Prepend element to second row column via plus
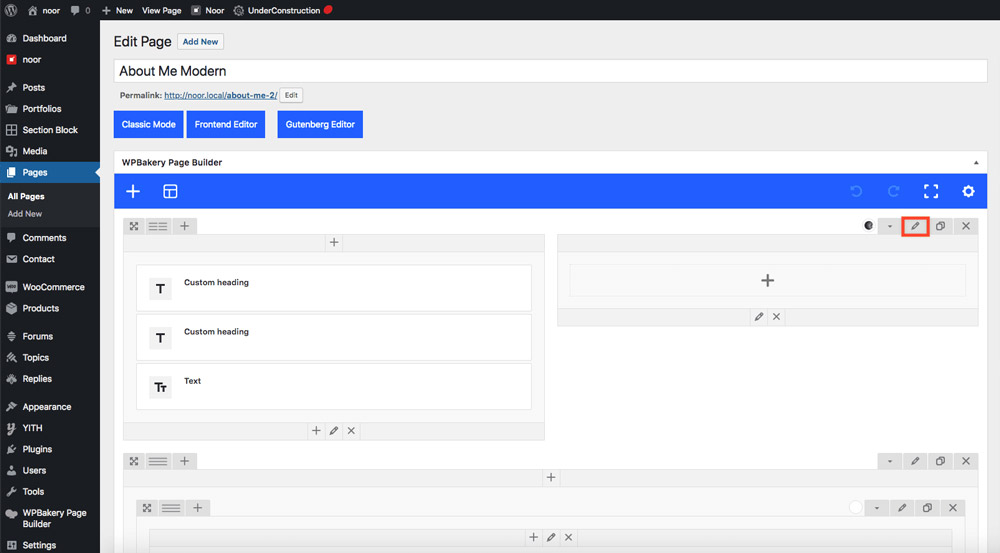1000x553 pixels. 551,477
